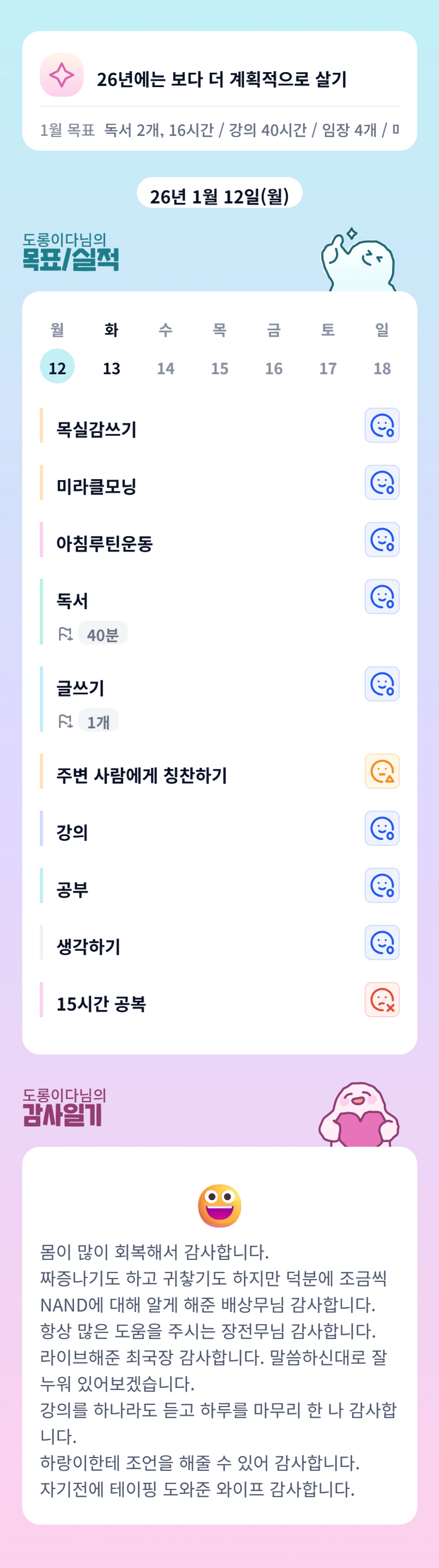Click the grinning emoji in 감사일기
Screen dimensions: 439x1568
tap(220, 1205)
